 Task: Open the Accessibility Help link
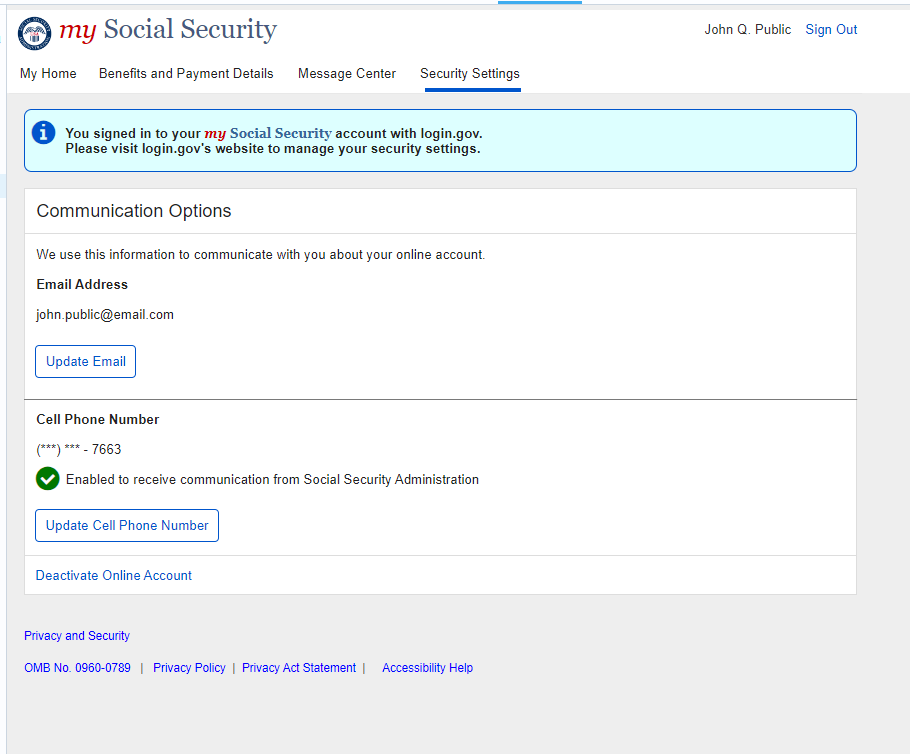[427, 668]
